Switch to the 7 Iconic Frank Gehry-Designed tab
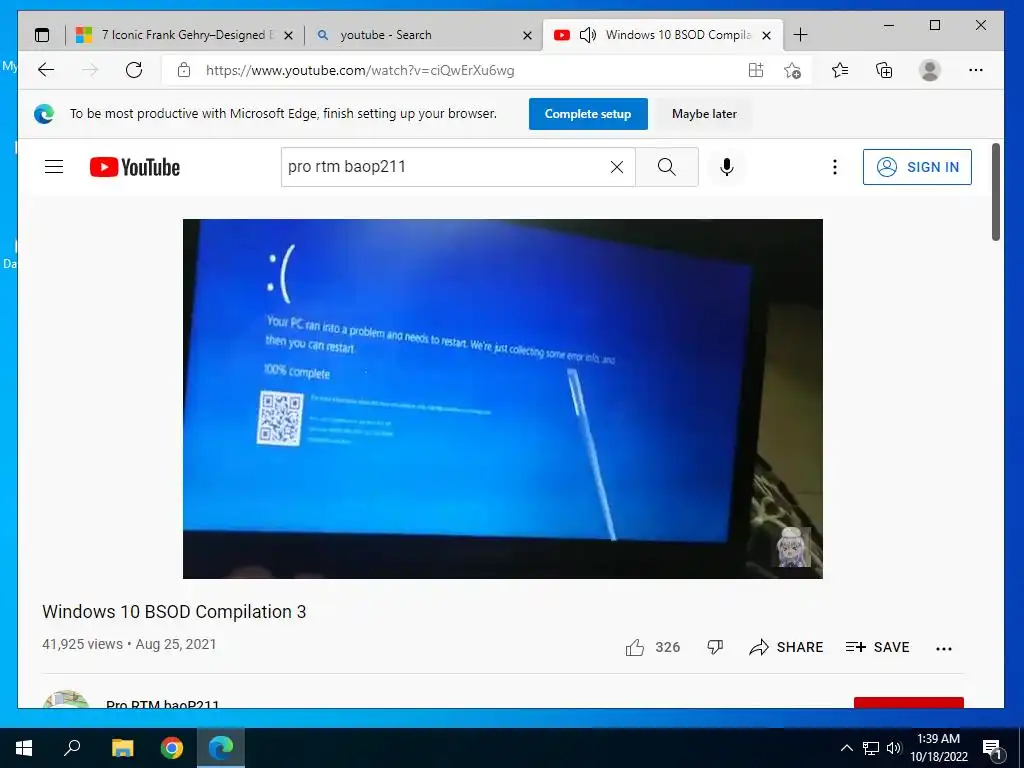Image resolution: width=1024 pixels, height=768 pixels. [185, 35]
